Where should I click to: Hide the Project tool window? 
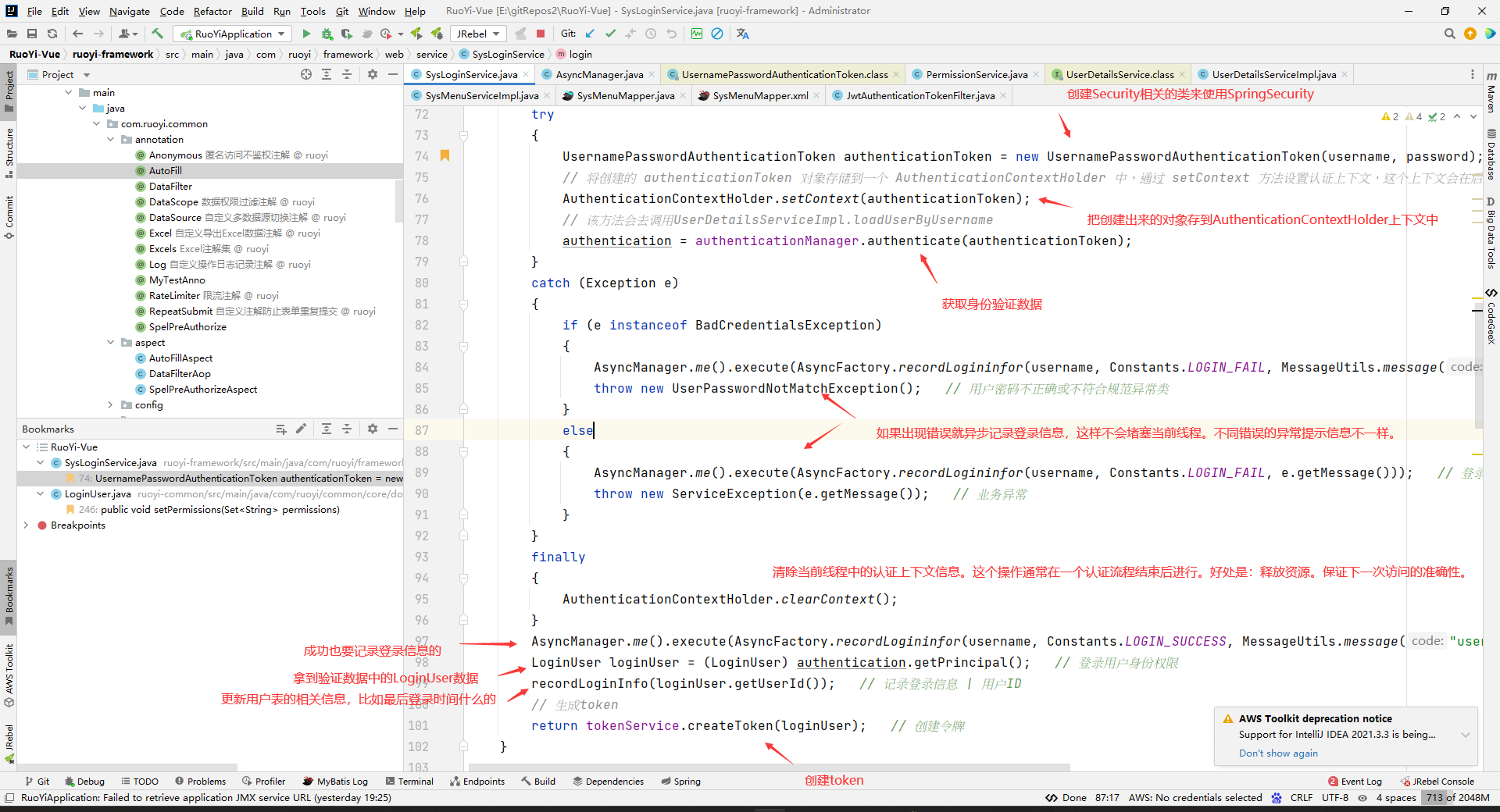tap(393, 74)
